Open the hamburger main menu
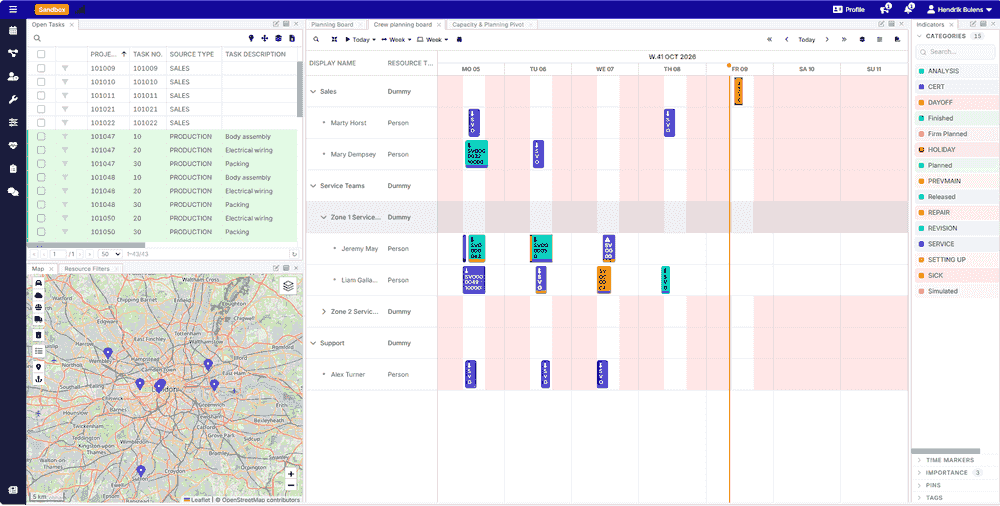1000x506 pixels. (13, 10)
